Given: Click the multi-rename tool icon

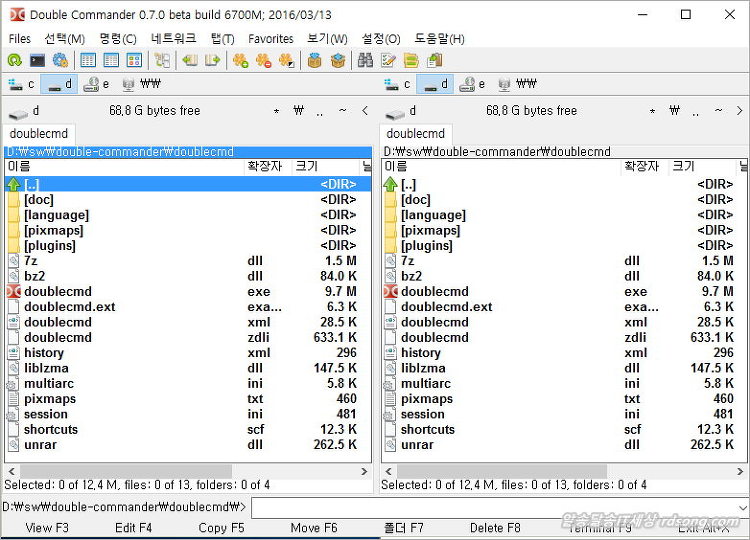Looking at the screenshot, I should tap(389, 61).
